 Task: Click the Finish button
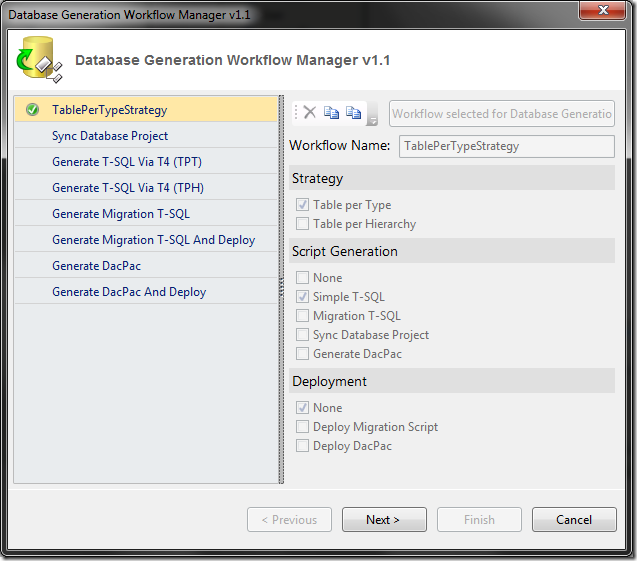pyautogui.click(x=479, y=520)
